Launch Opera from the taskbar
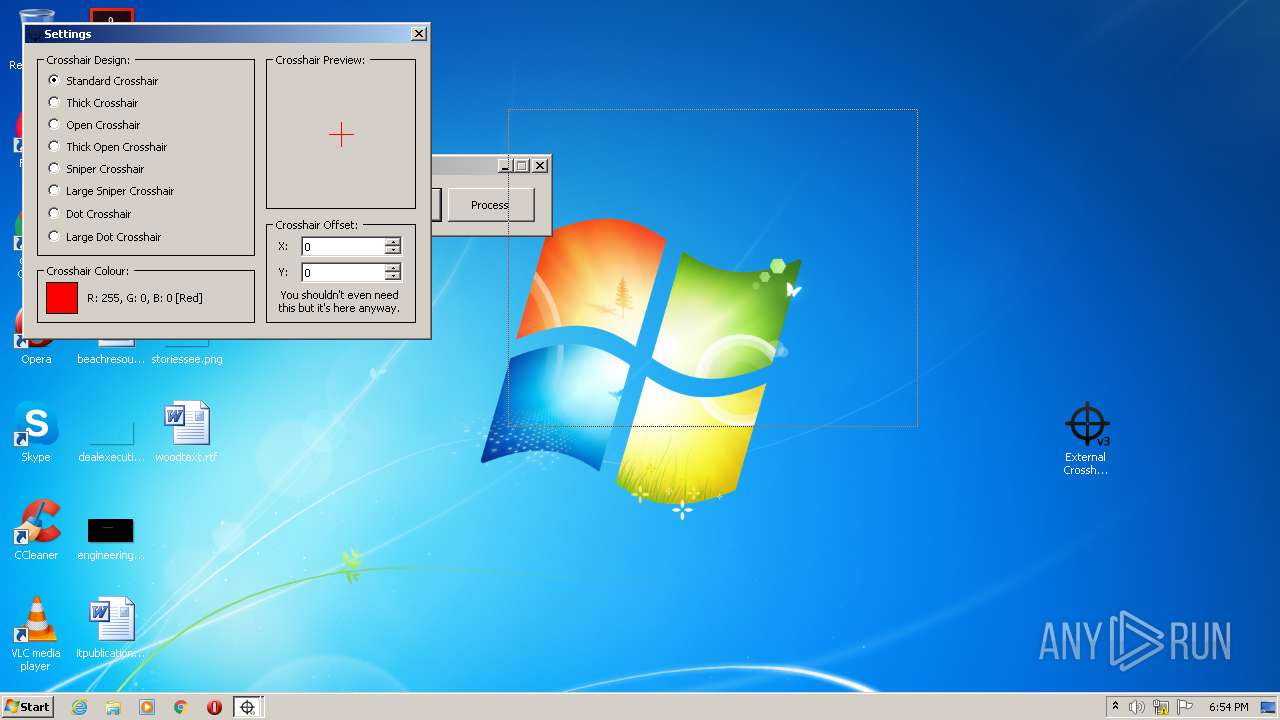This screenshot has width=1280, height=720. [214, 707]
